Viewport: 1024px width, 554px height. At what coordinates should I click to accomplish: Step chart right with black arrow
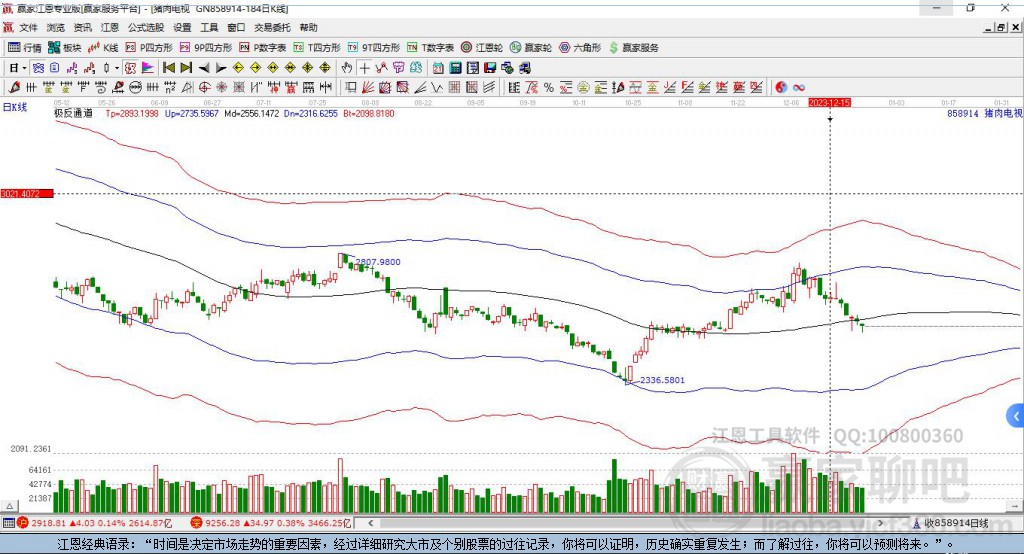pos(221,68)
